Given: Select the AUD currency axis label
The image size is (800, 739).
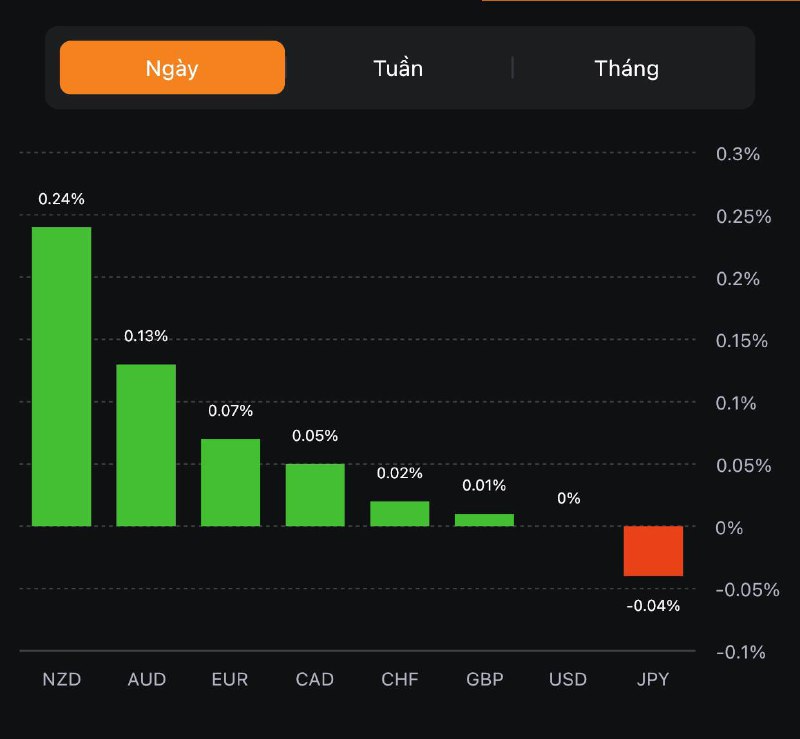Looking at the screenshot, I should [147, 680].
